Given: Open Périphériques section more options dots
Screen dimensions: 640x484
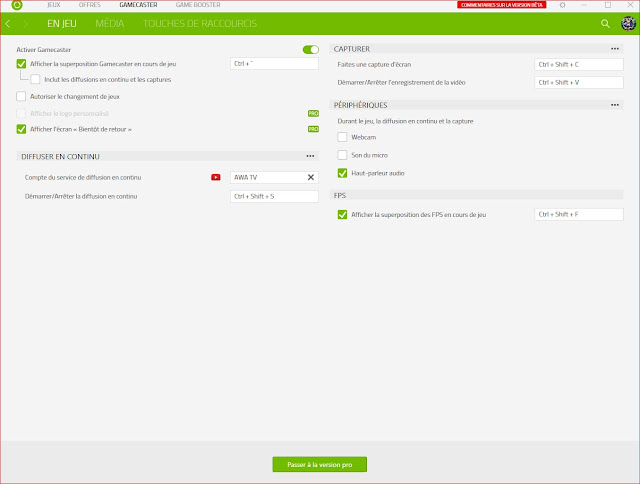Looking at the screenshot, I should click(615, 105).
